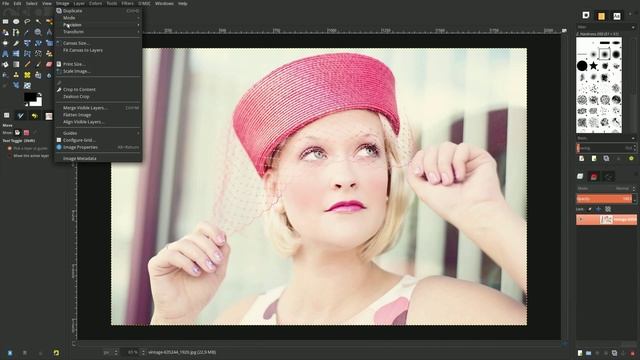
Task: Open the Filters menu
Action: pyautogui.click(x=127, y=3)
